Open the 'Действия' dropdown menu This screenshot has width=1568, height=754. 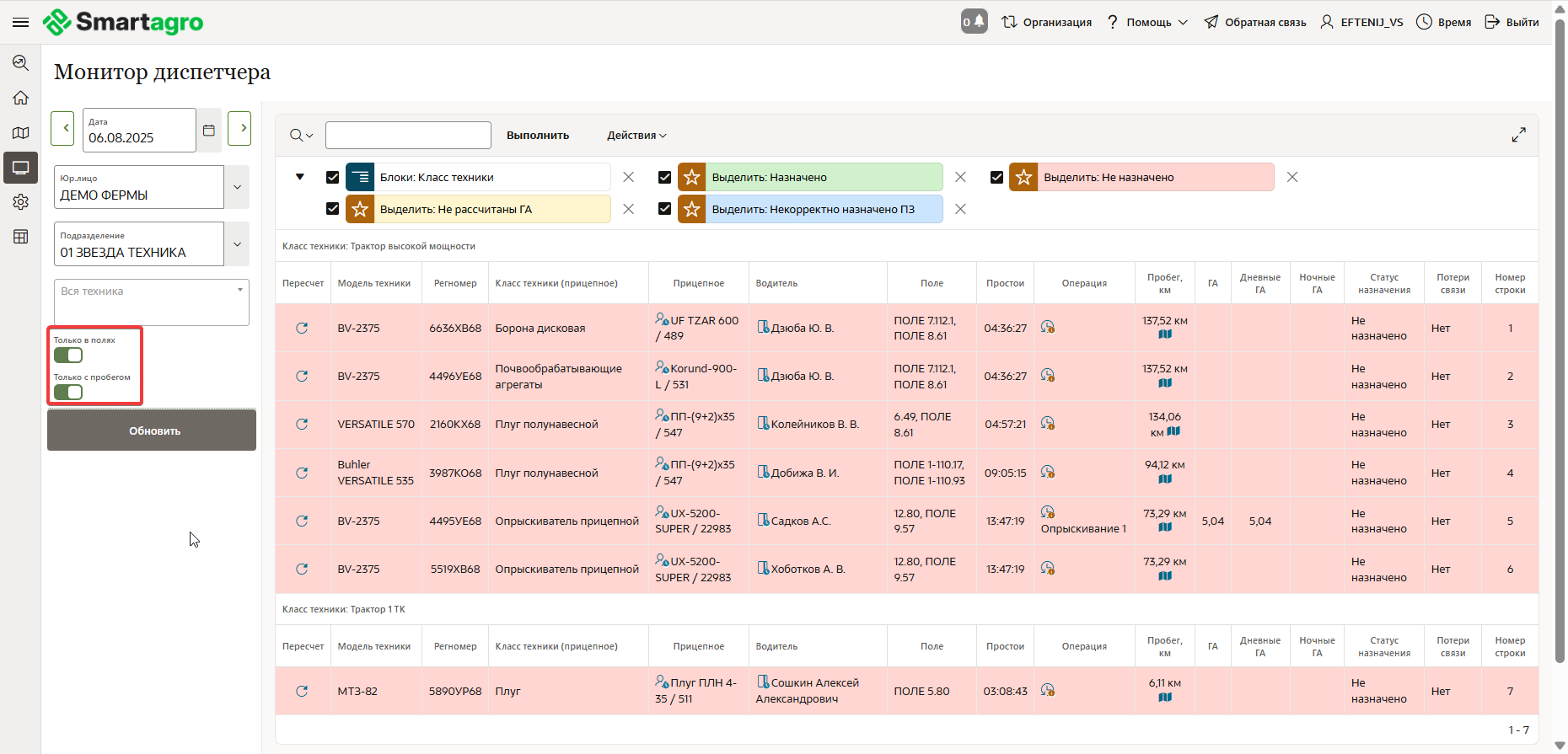[x=636, y=136]
